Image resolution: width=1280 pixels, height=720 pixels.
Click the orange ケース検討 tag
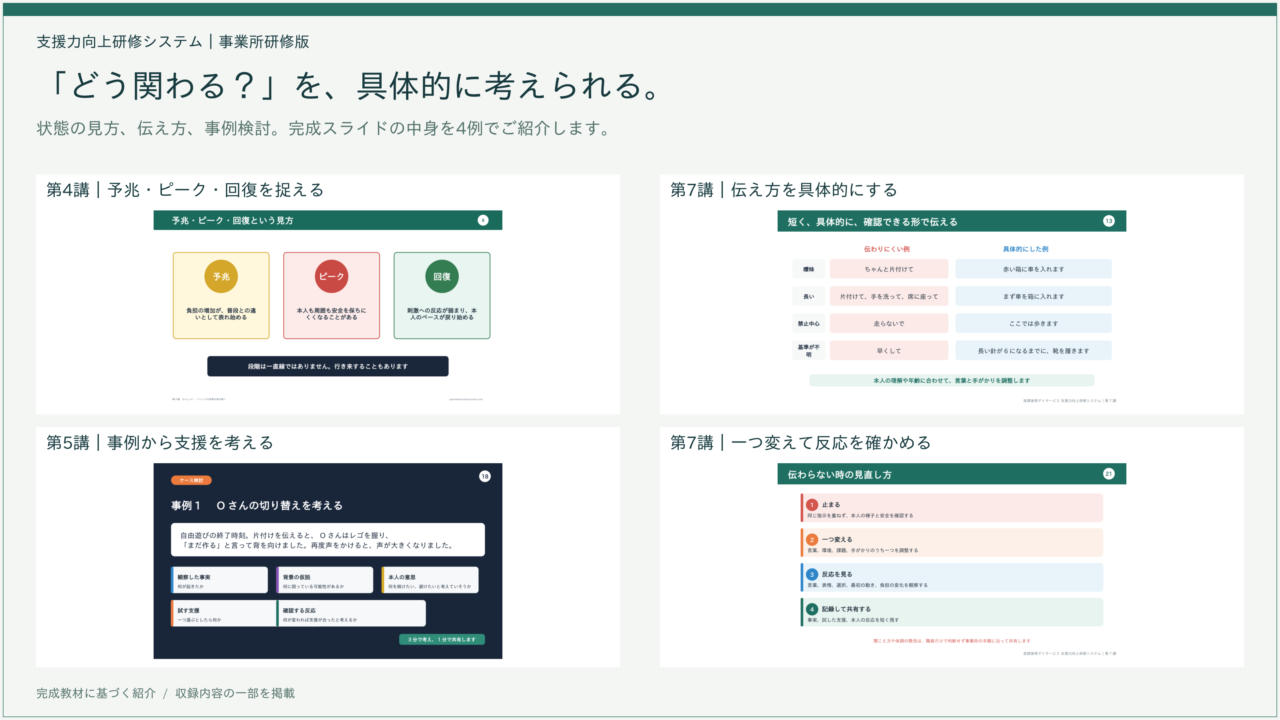pyautogui.click(x=191, y=480)
